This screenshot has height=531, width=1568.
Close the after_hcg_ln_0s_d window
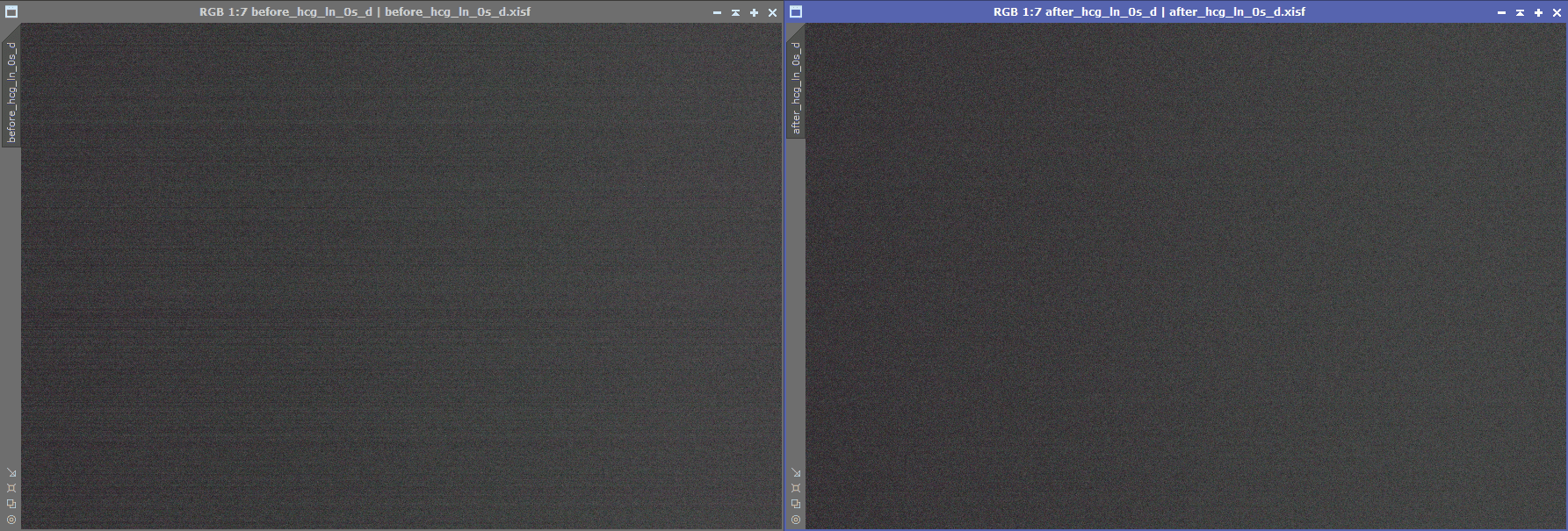(x=1557, y=12)
